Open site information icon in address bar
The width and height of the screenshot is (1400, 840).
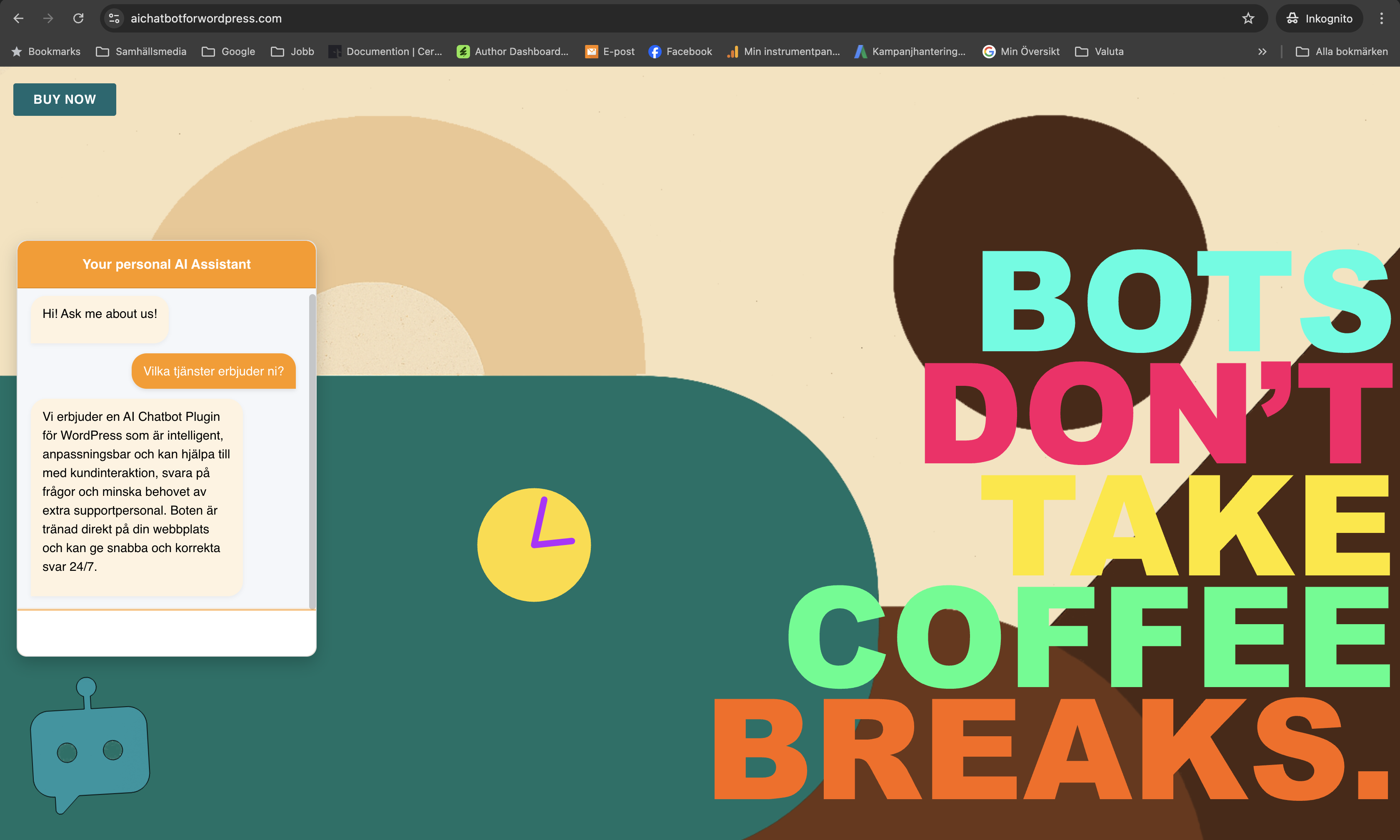114,19
